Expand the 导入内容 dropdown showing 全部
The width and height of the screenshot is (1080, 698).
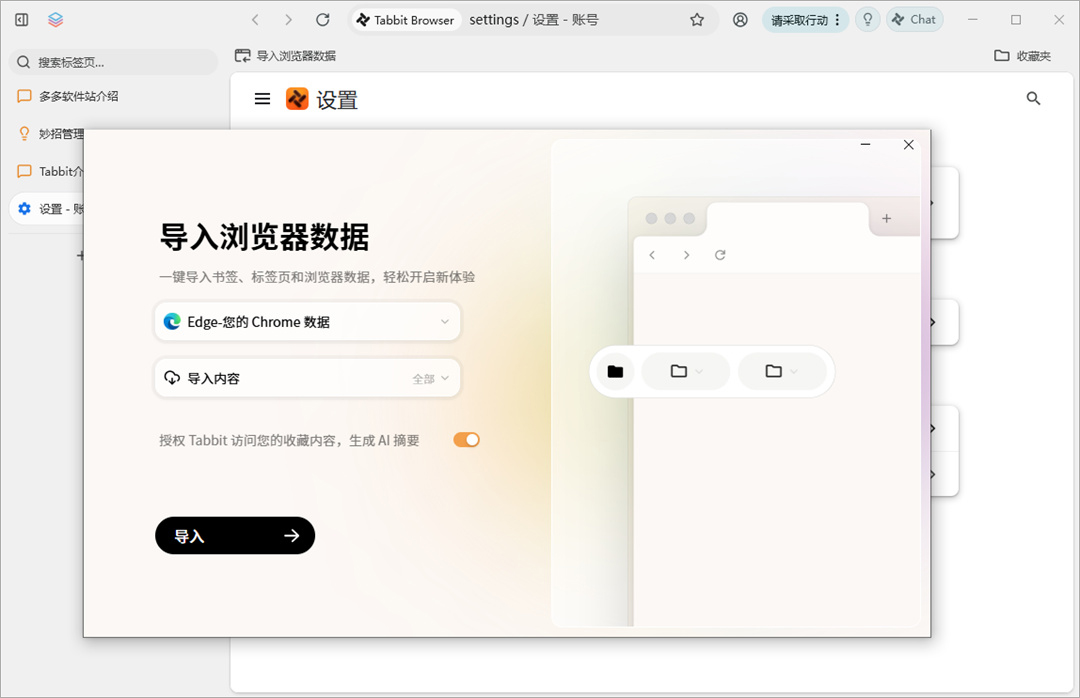[307, 378]
